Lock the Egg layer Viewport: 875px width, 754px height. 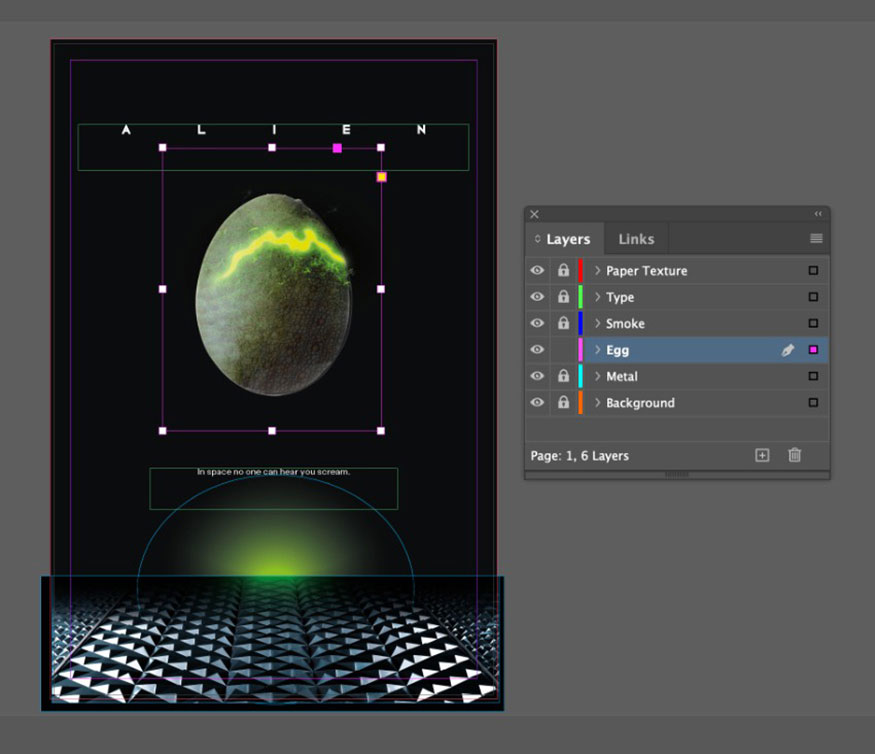click(x=564, y=350)
